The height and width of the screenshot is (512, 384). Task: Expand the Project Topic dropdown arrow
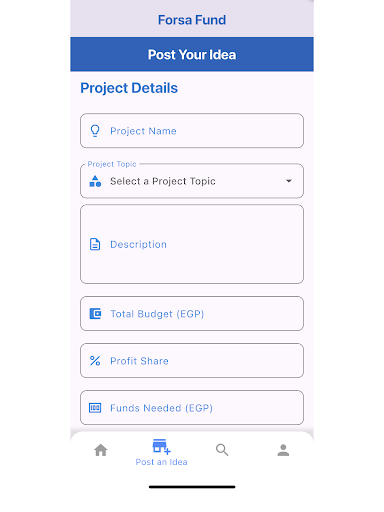289,181
